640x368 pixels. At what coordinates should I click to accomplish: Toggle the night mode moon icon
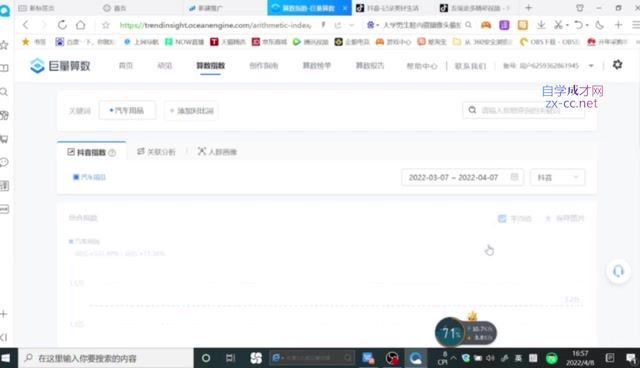point(599,25)
